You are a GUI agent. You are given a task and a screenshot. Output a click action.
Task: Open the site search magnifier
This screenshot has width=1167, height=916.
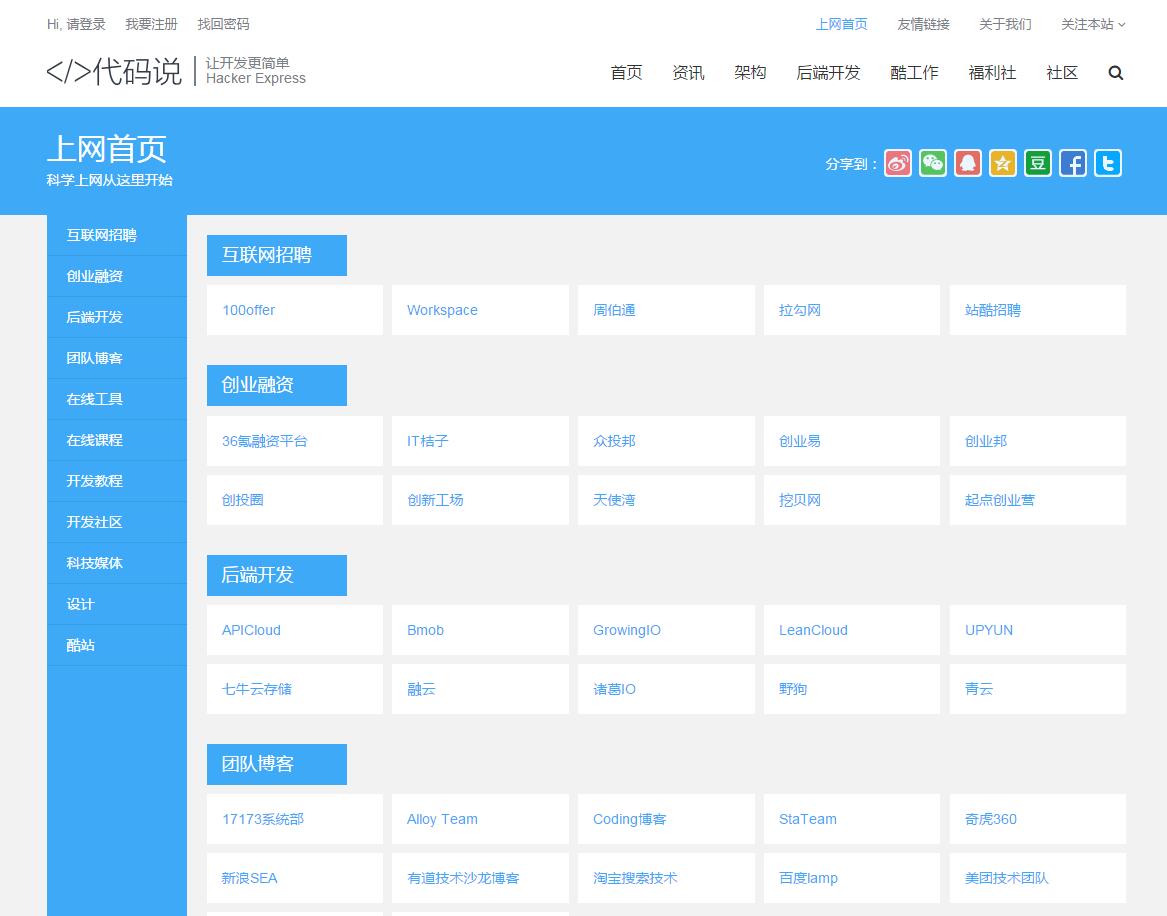click(x=1115, y=72)
